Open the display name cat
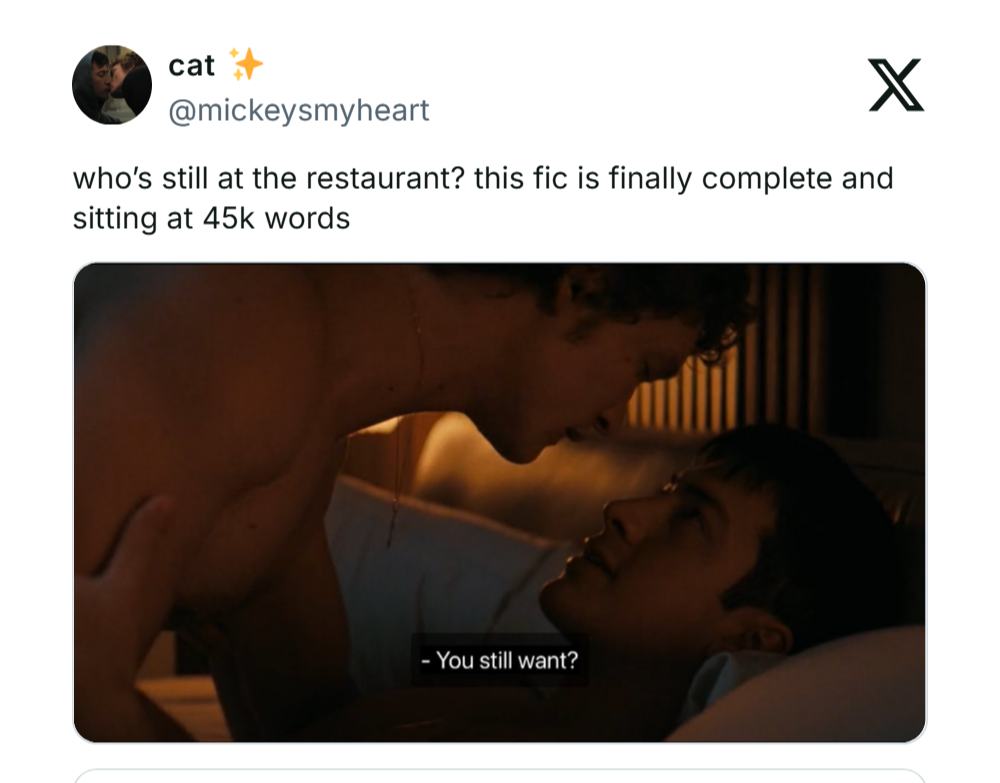 (x=191, y=65)
